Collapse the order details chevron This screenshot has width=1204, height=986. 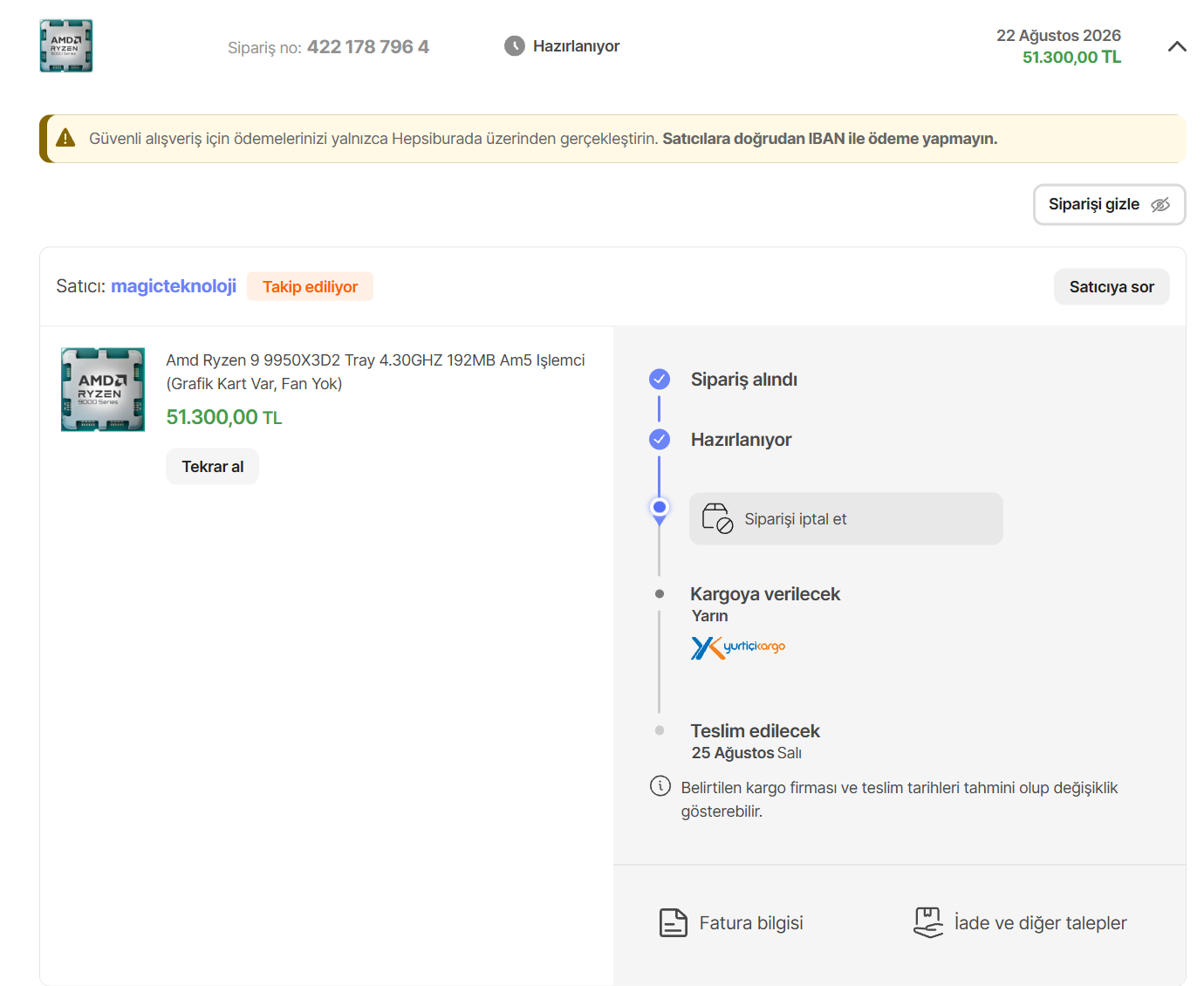coord(1177,46)
